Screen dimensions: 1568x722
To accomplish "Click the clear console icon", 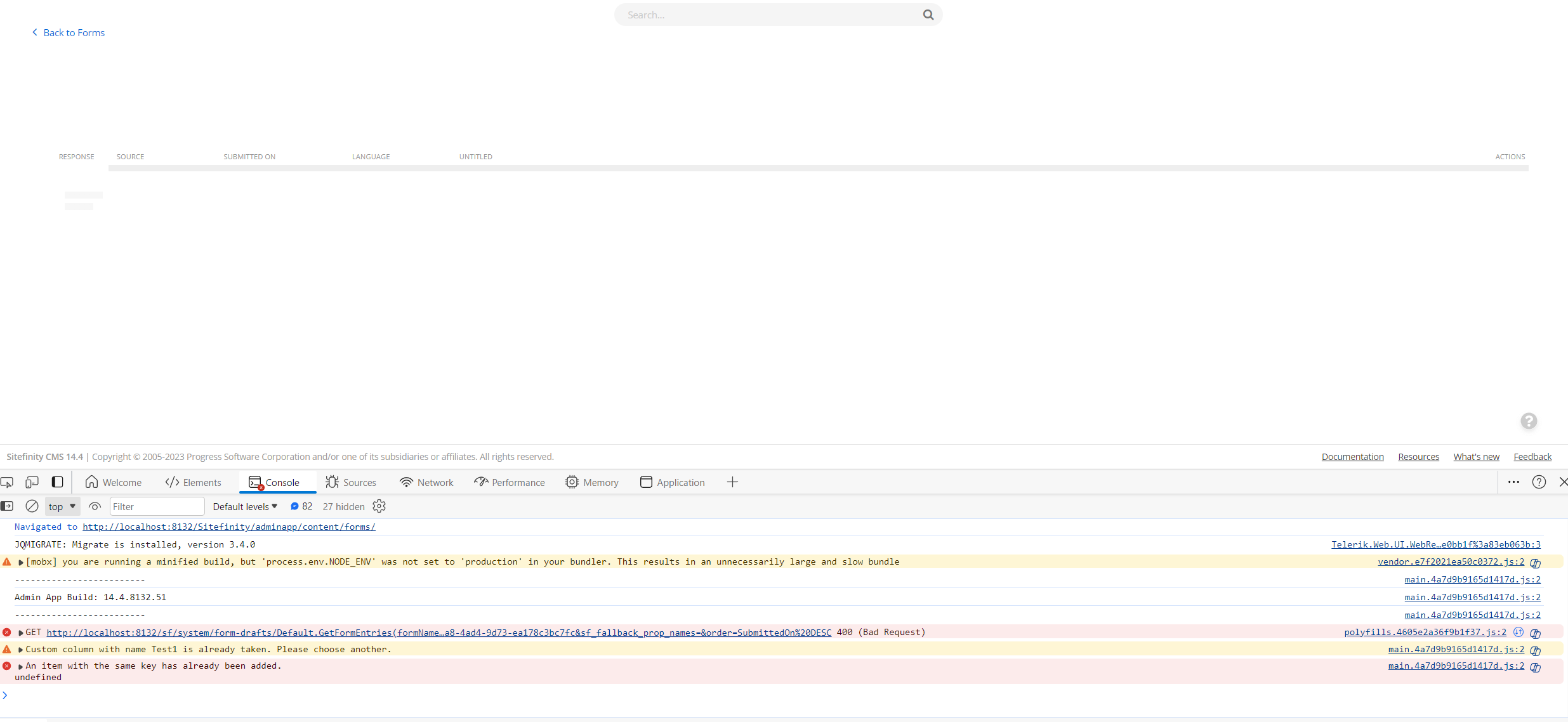I will click(x=32, y=506).
